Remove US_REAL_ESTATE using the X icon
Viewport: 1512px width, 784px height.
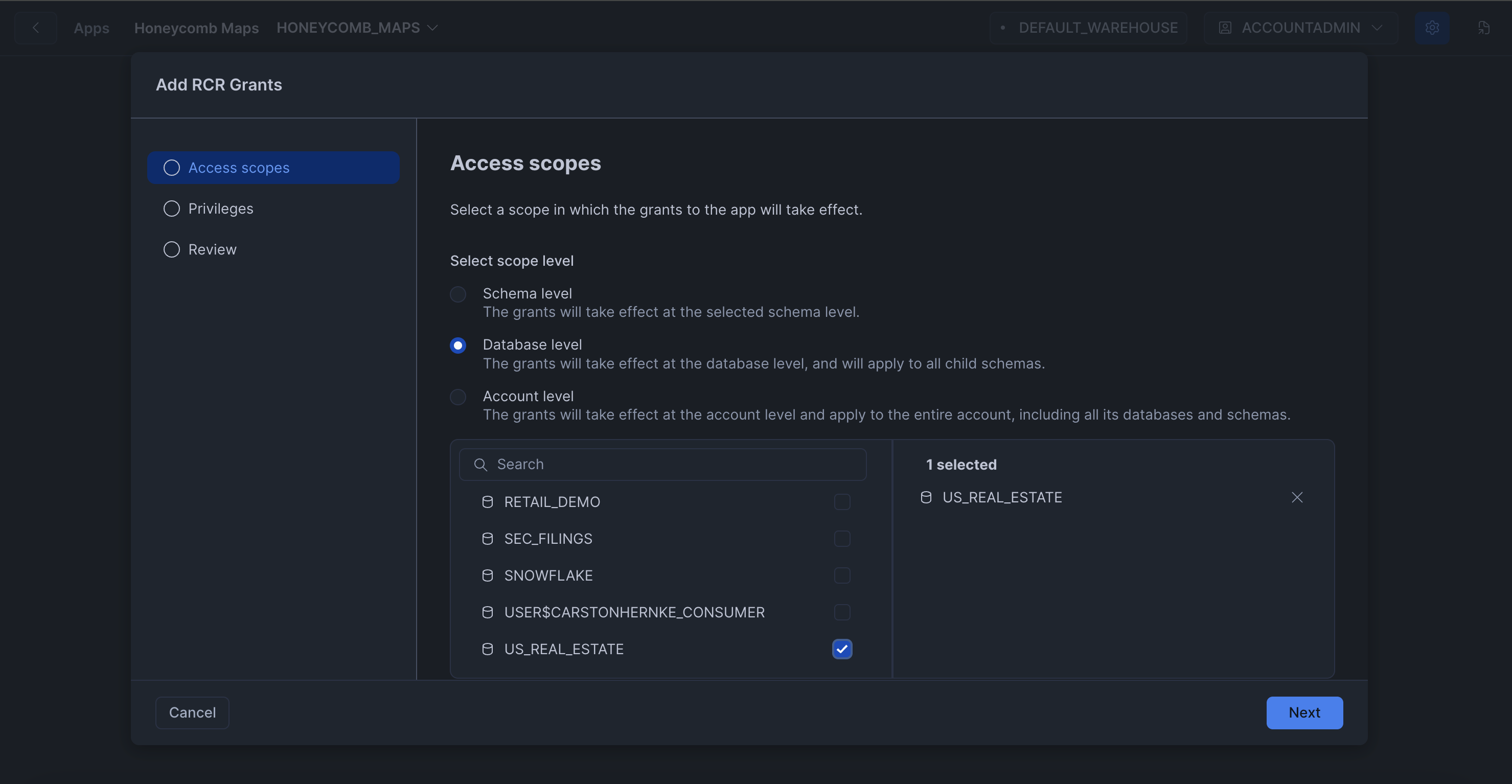coord(1297,497)
